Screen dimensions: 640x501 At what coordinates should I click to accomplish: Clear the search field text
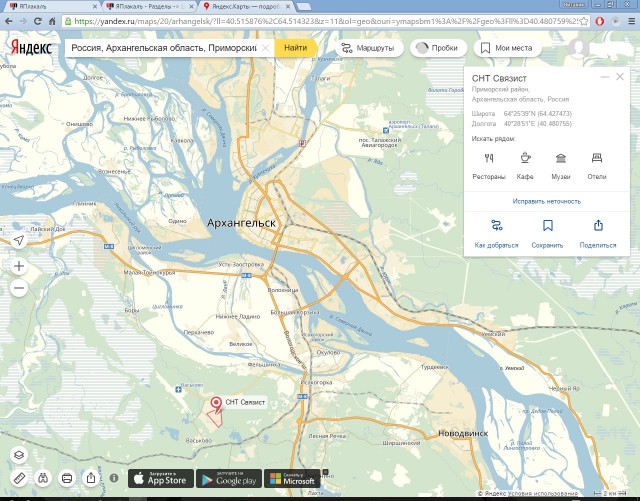265,48
